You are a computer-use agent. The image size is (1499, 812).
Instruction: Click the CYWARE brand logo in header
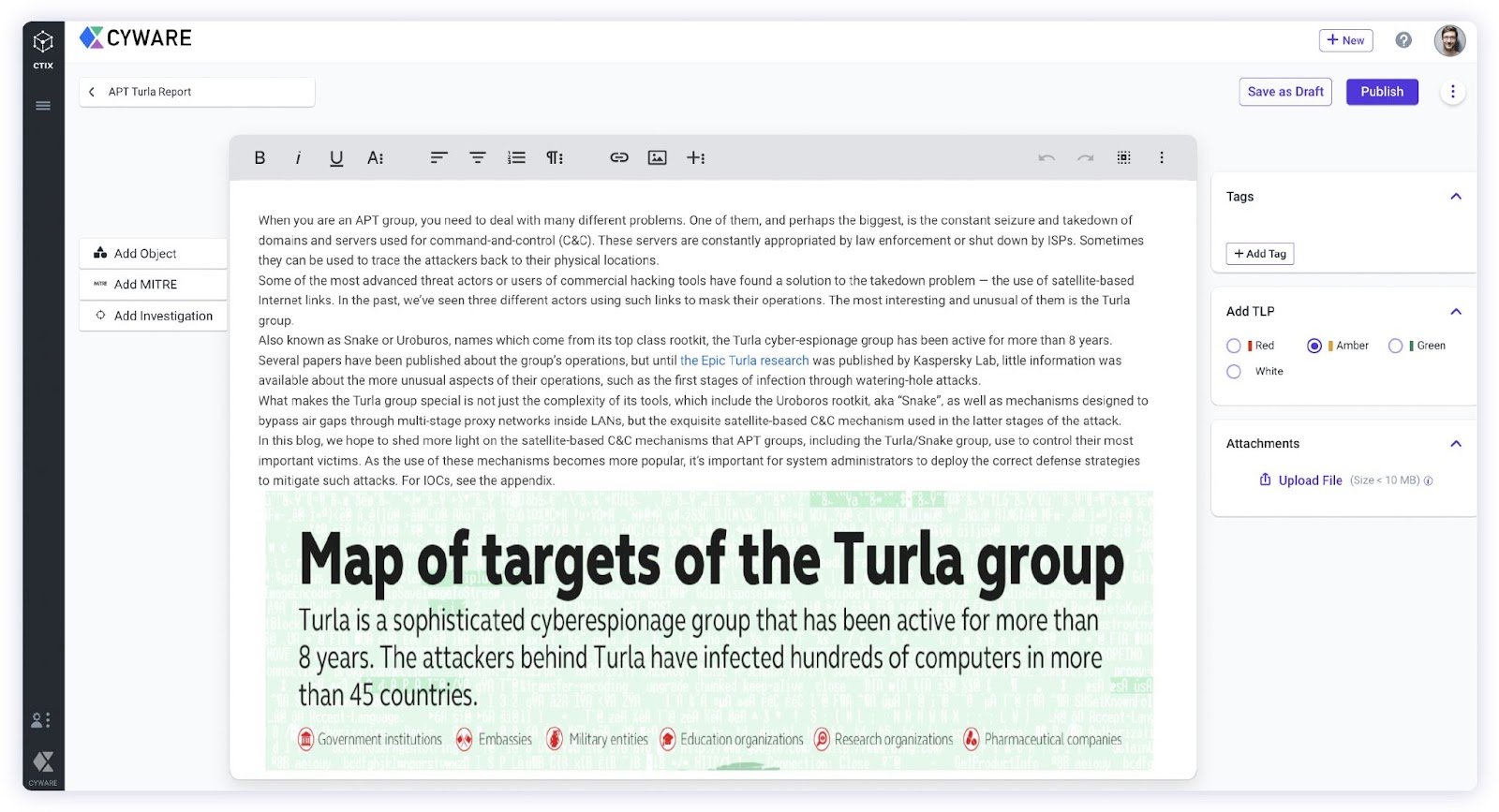pyautogui.click(x=136, y=37)
